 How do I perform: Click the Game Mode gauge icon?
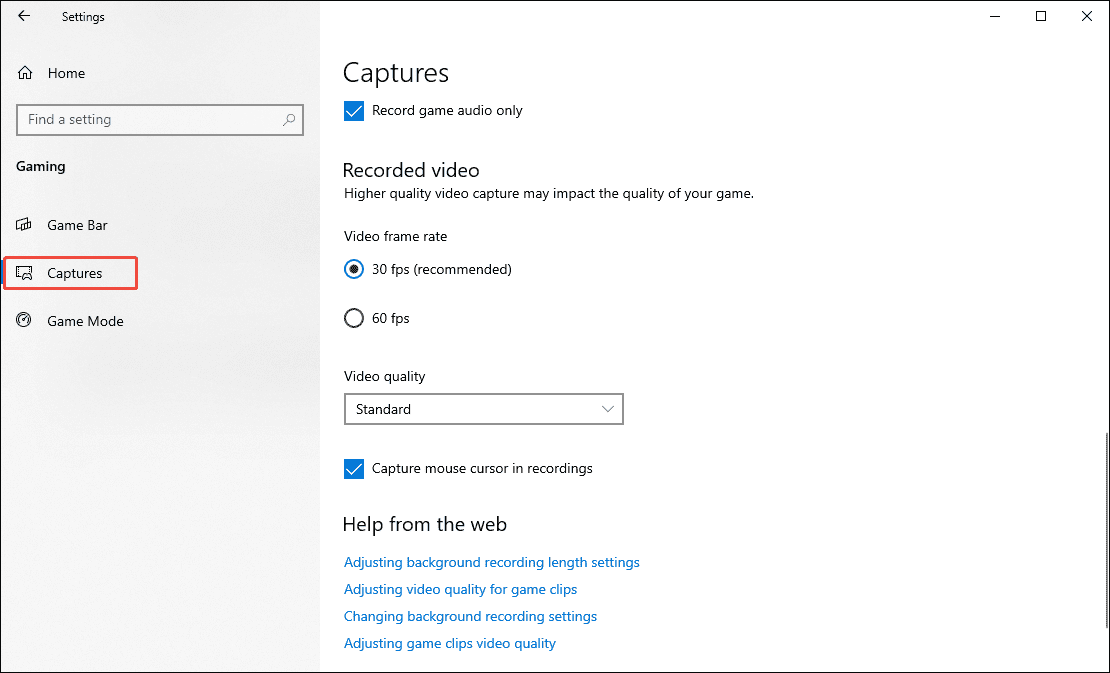coord(23,320)
